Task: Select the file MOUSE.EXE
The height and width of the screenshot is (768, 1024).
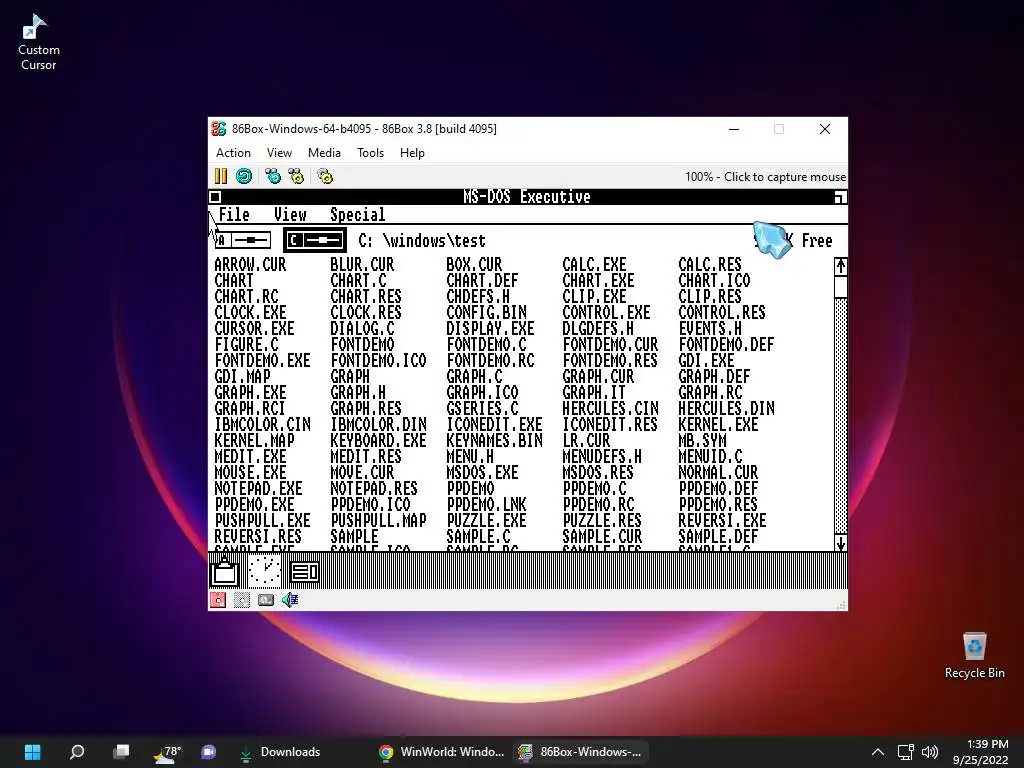Action: (x=250, y=472)
